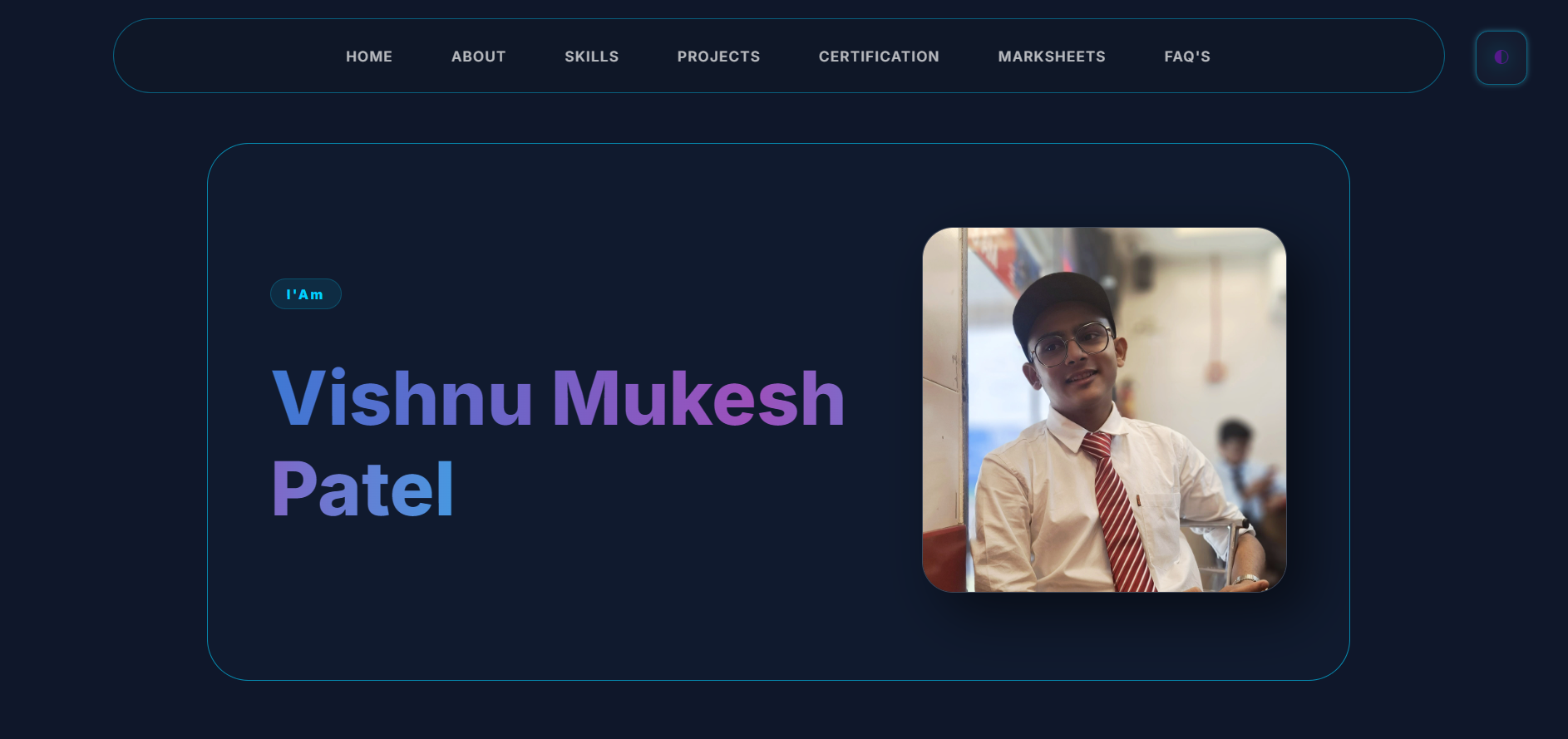Click the Patel surname text
The image size is (1568, 739).
pos(362,490)
